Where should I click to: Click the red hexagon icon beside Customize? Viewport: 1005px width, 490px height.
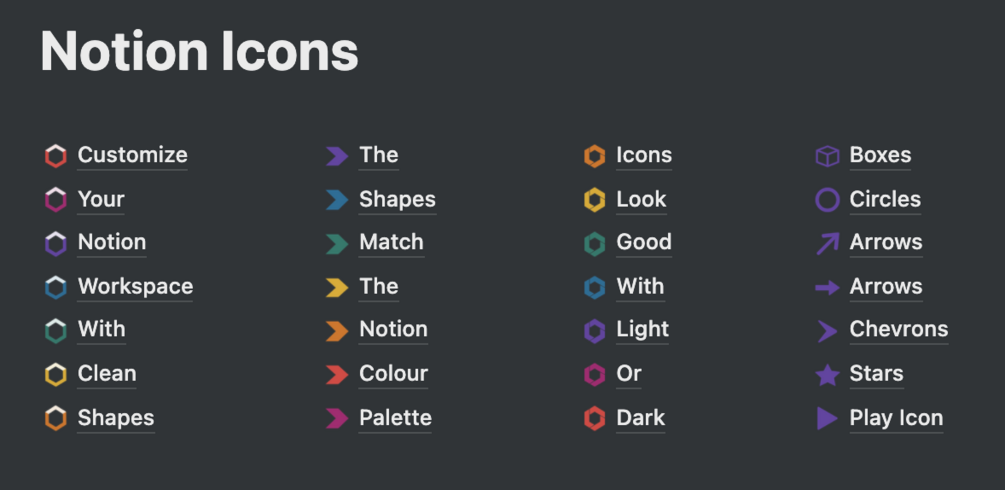click(x=56, y=156)
